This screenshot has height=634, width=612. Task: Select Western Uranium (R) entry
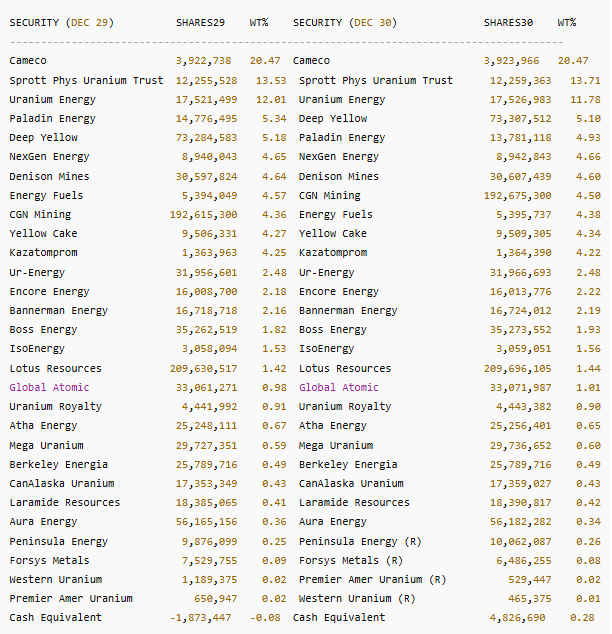357,599
